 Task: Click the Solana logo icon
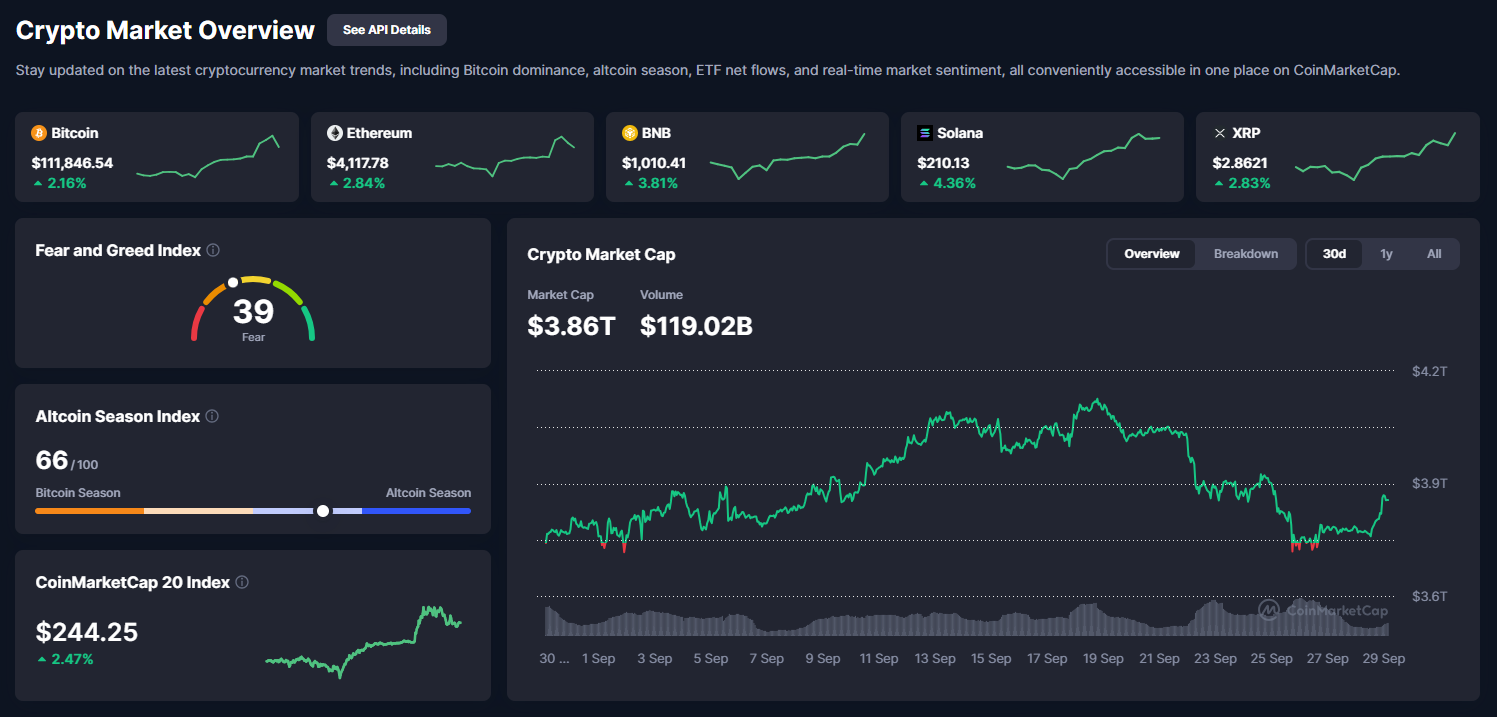[925, 133]
